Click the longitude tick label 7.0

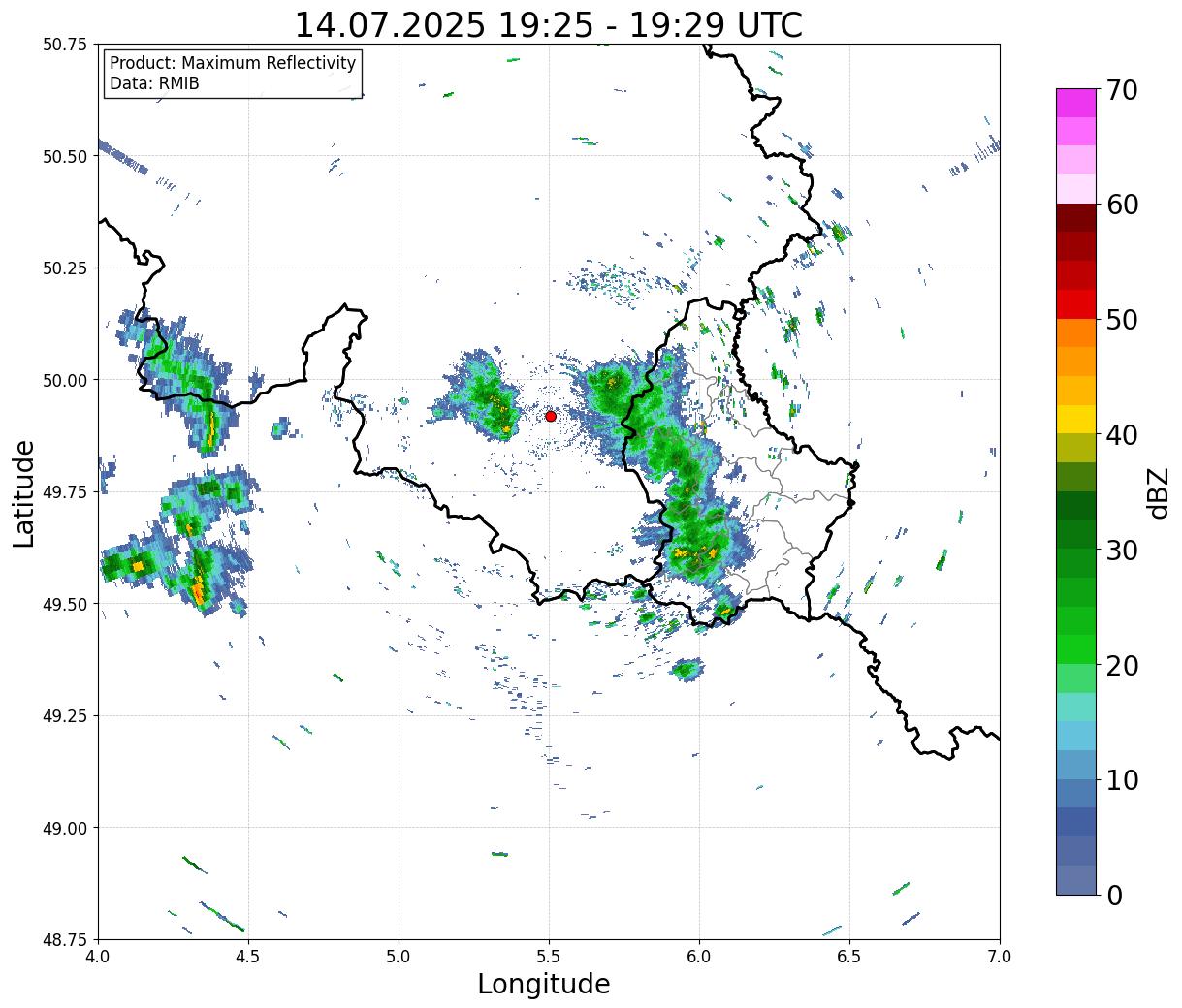coord(1000,957)
